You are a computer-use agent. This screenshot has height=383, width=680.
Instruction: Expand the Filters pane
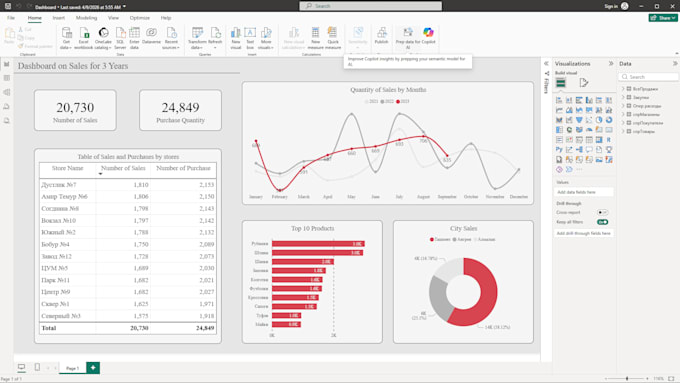click(546, 63)
